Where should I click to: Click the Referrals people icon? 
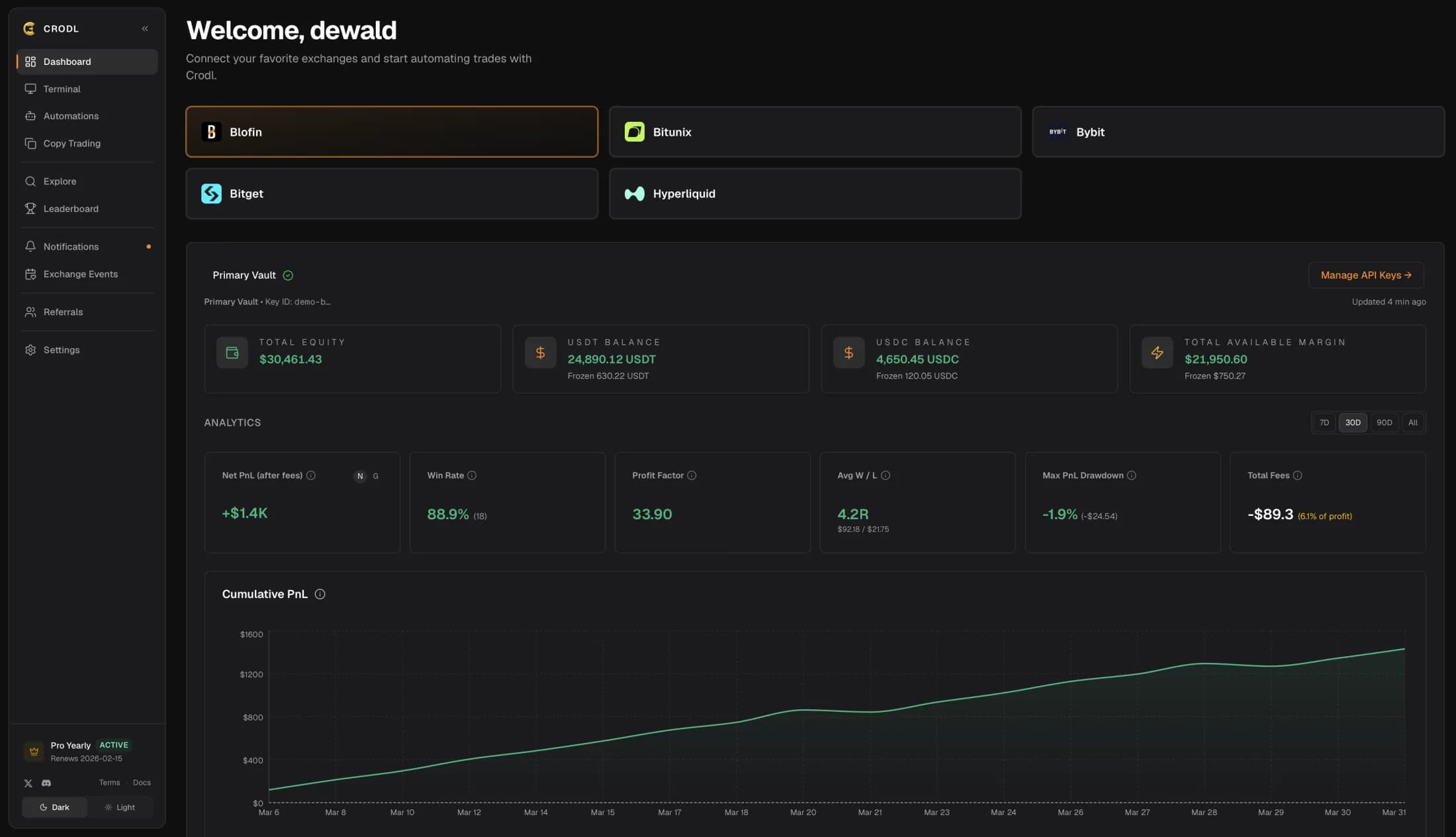pos(30,311)
